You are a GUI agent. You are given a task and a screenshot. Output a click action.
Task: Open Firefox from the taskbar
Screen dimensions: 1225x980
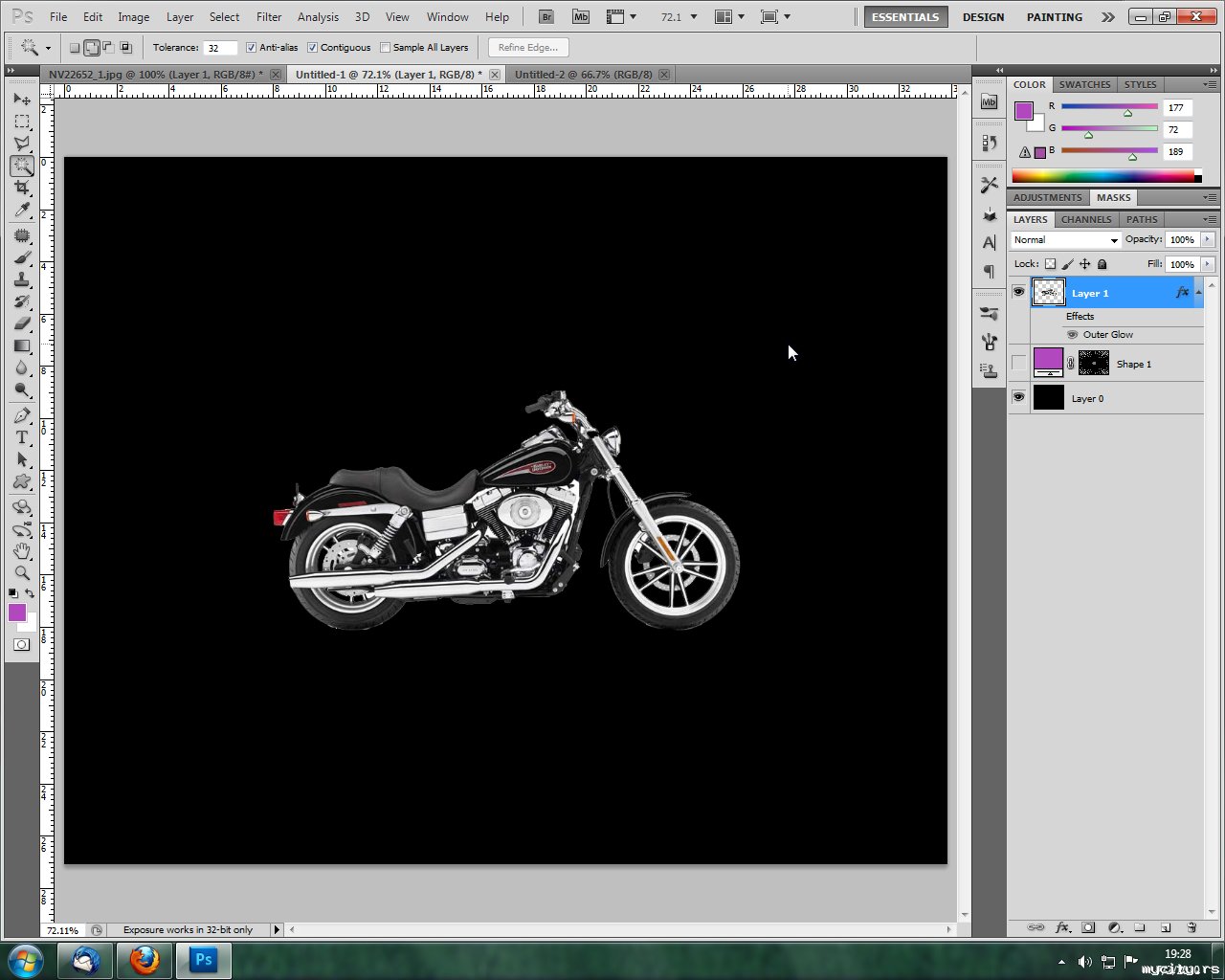[145, 959]
